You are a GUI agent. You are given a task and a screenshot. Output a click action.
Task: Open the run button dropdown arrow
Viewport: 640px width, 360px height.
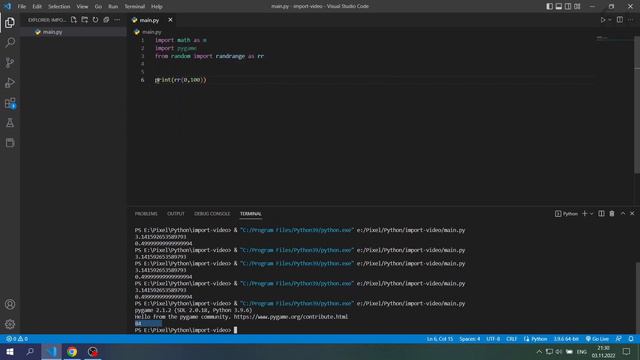click(x=610, y=20)
